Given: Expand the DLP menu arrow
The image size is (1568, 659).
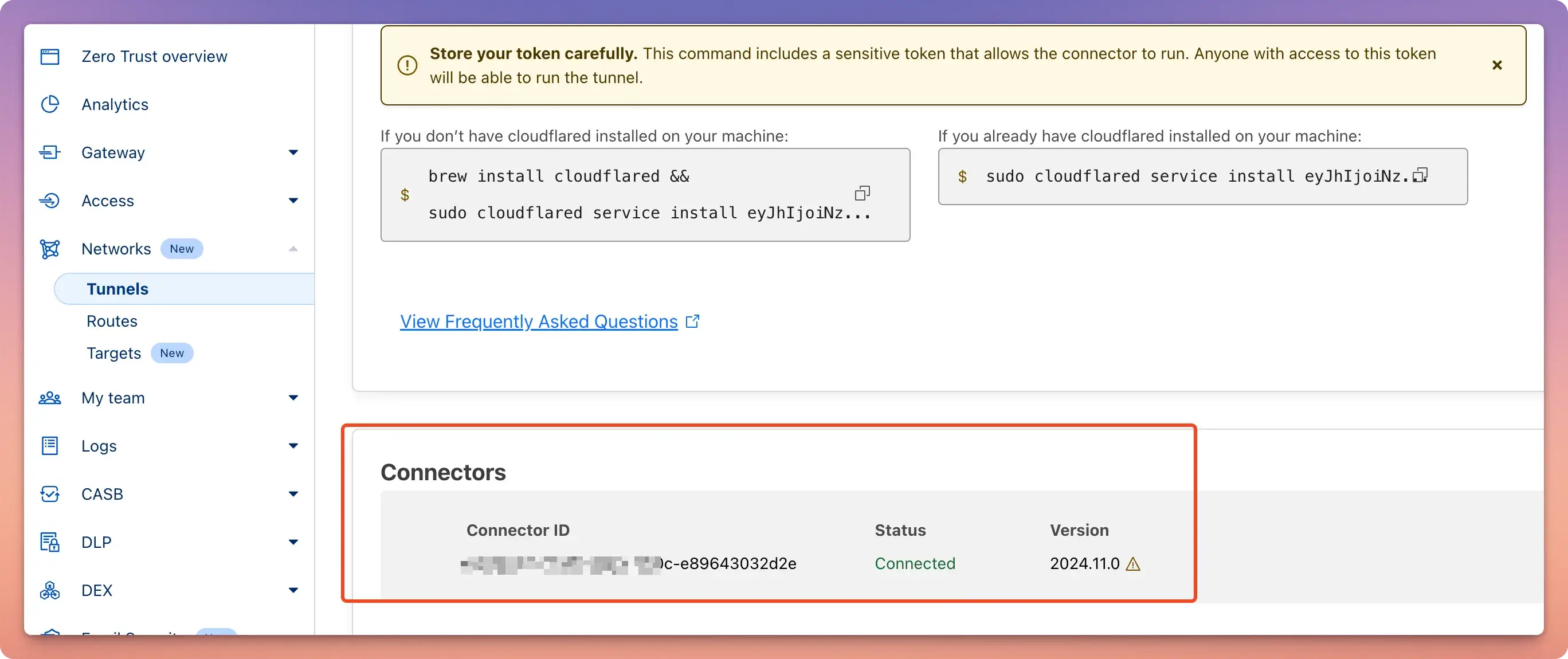Looking at the screenshot, I should tap(293, 542).
